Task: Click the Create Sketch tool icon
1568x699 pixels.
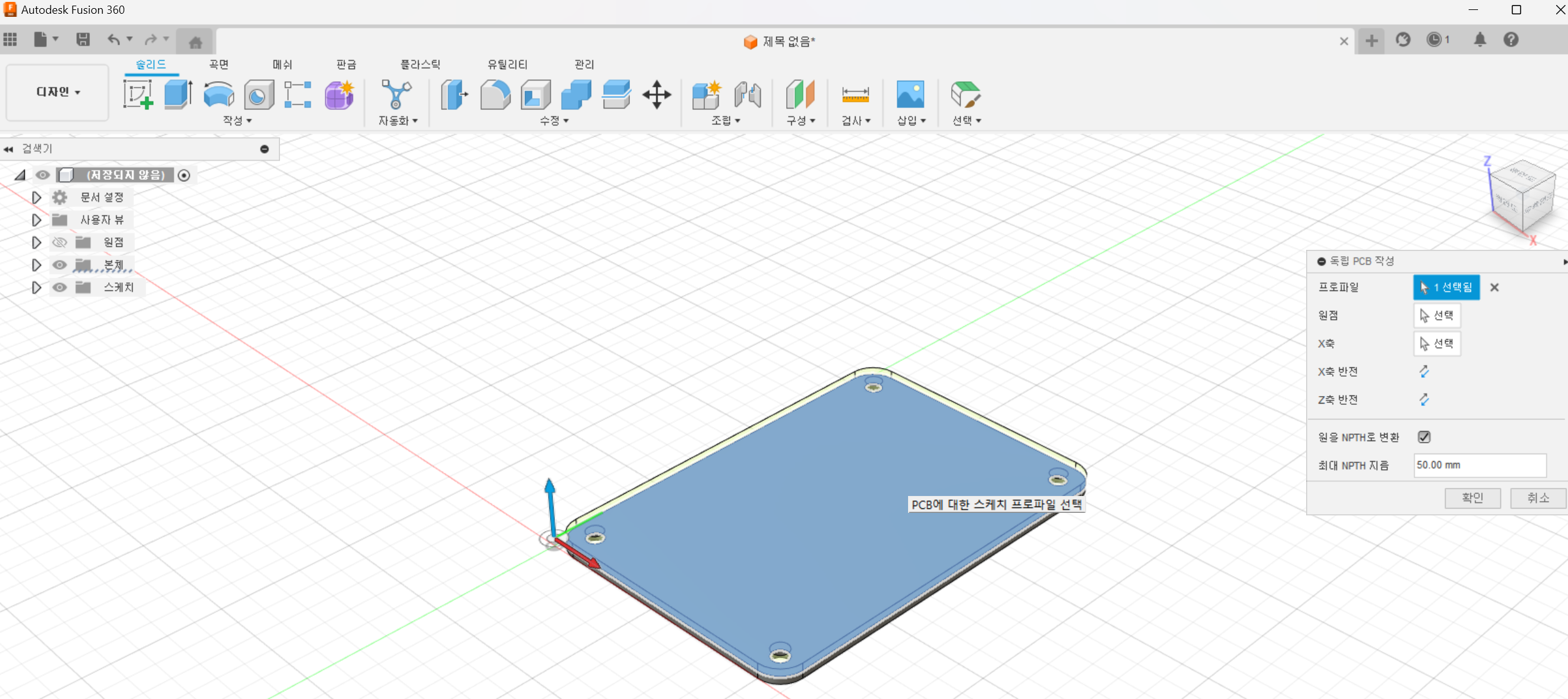Action: pos(138,94)
